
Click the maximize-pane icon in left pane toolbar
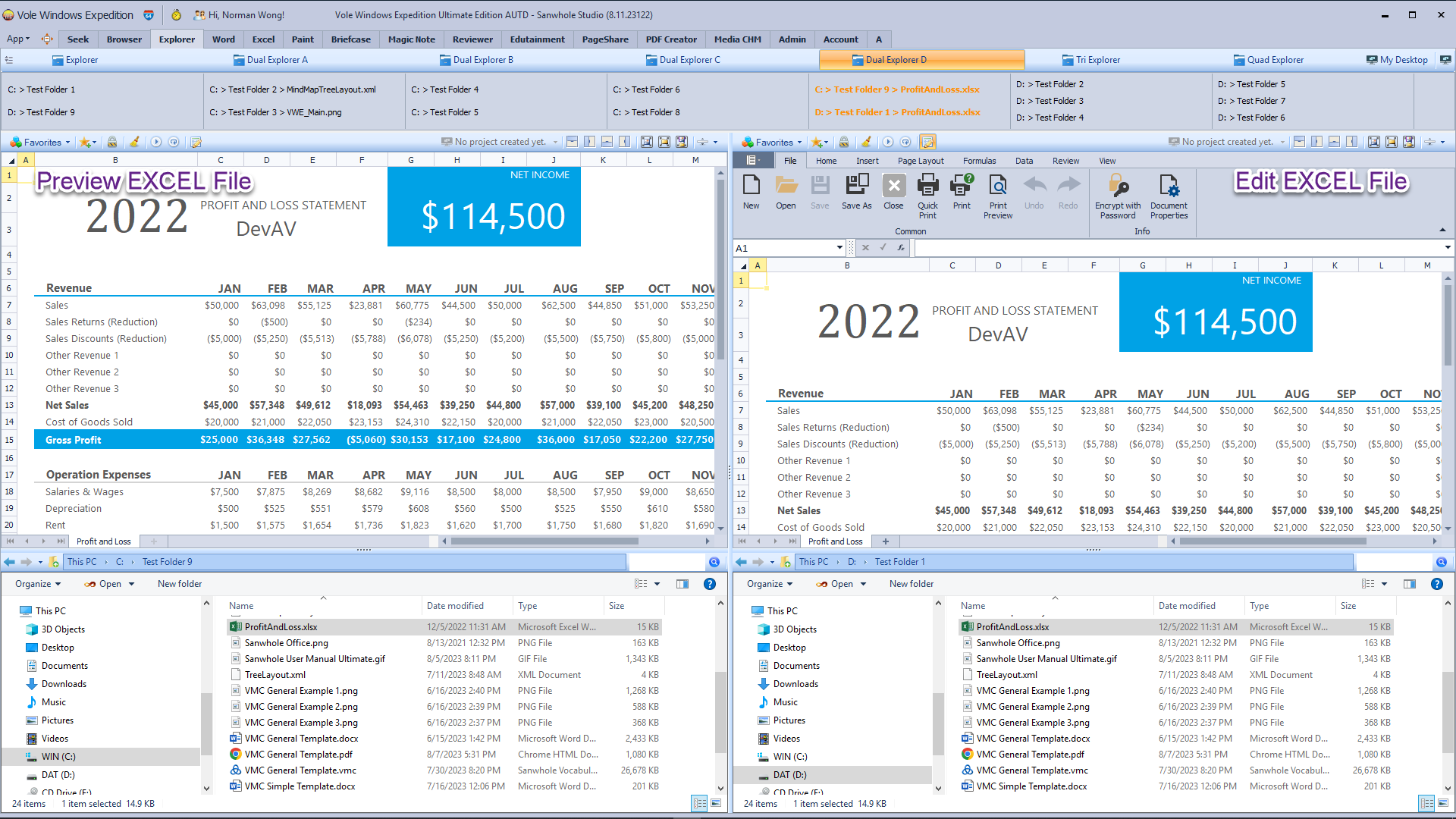coord(646,142)
